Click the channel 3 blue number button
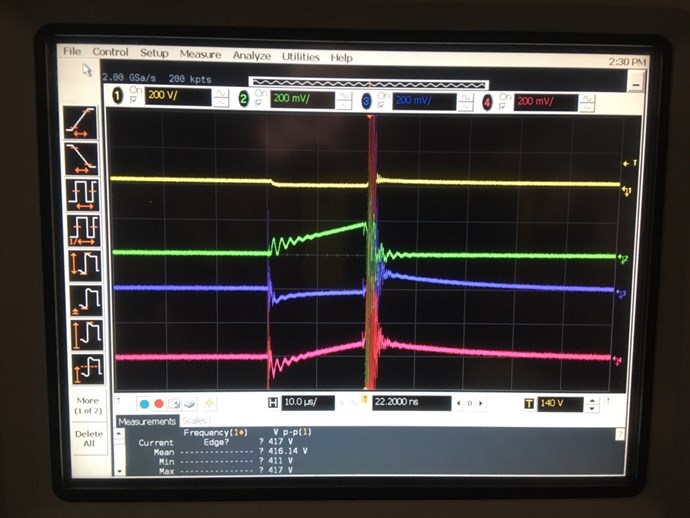 click(x=366, y=101)
